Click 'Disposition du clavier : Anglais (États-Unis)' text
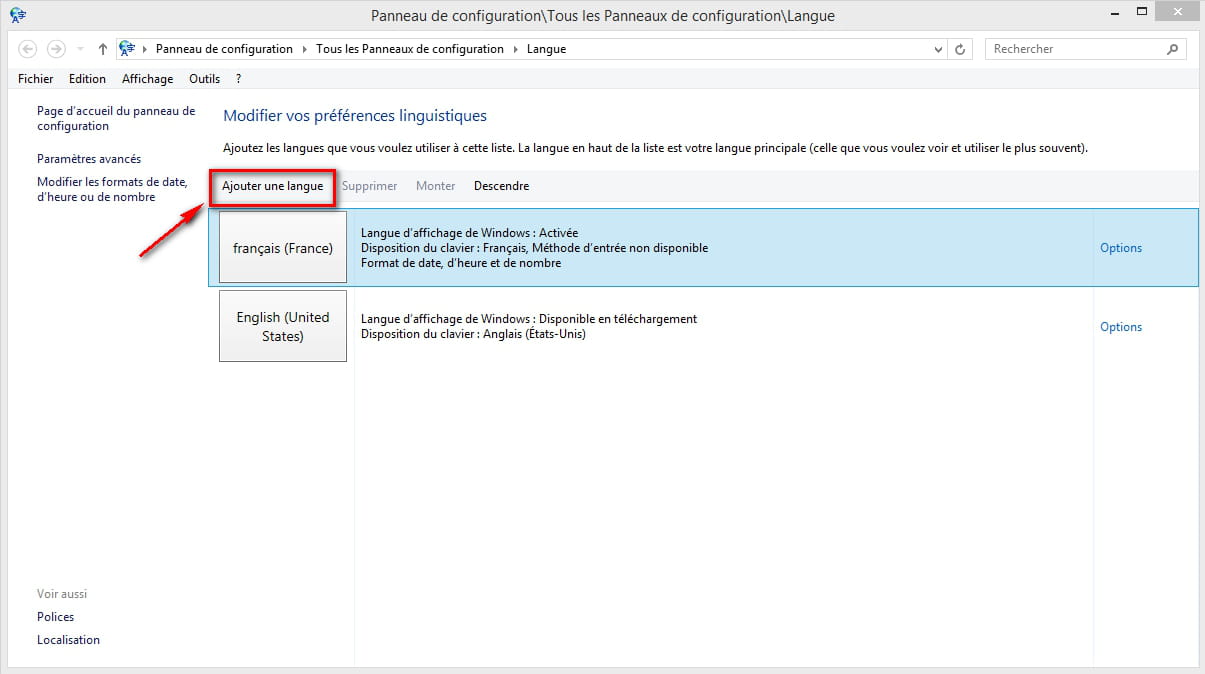 [x=473, y=334]
